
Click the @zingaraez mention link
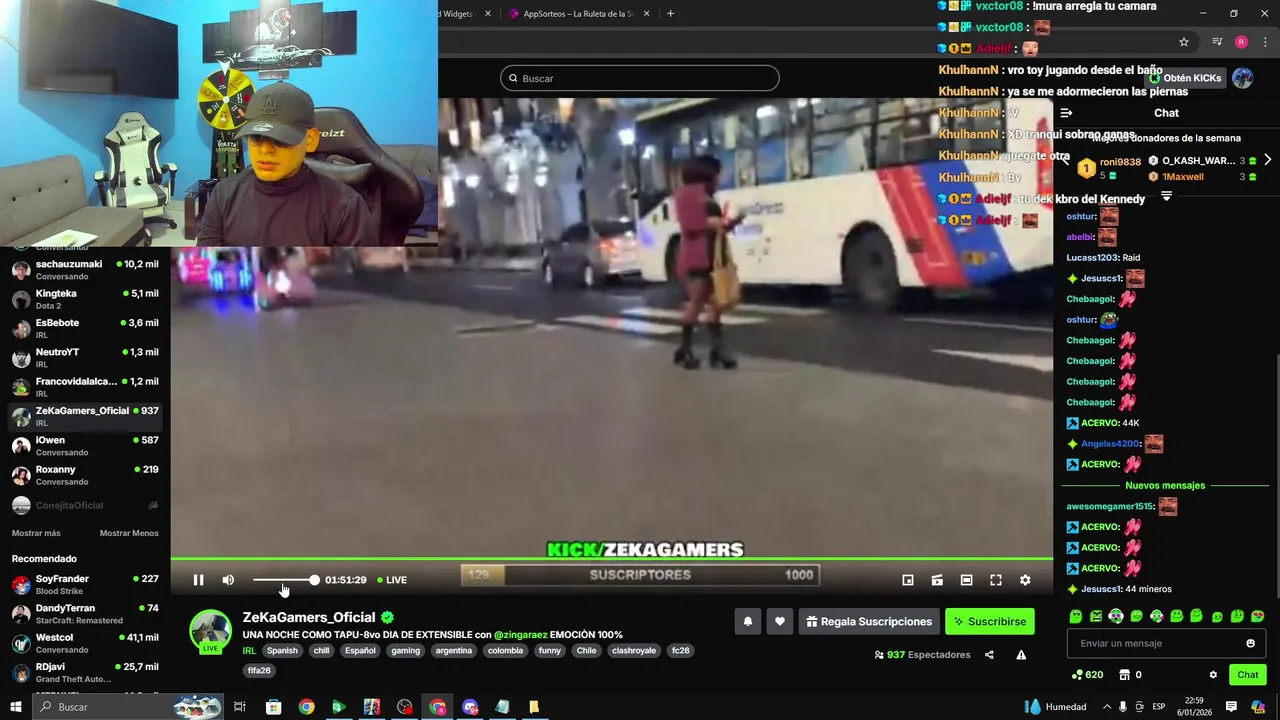tap(520, 635)
